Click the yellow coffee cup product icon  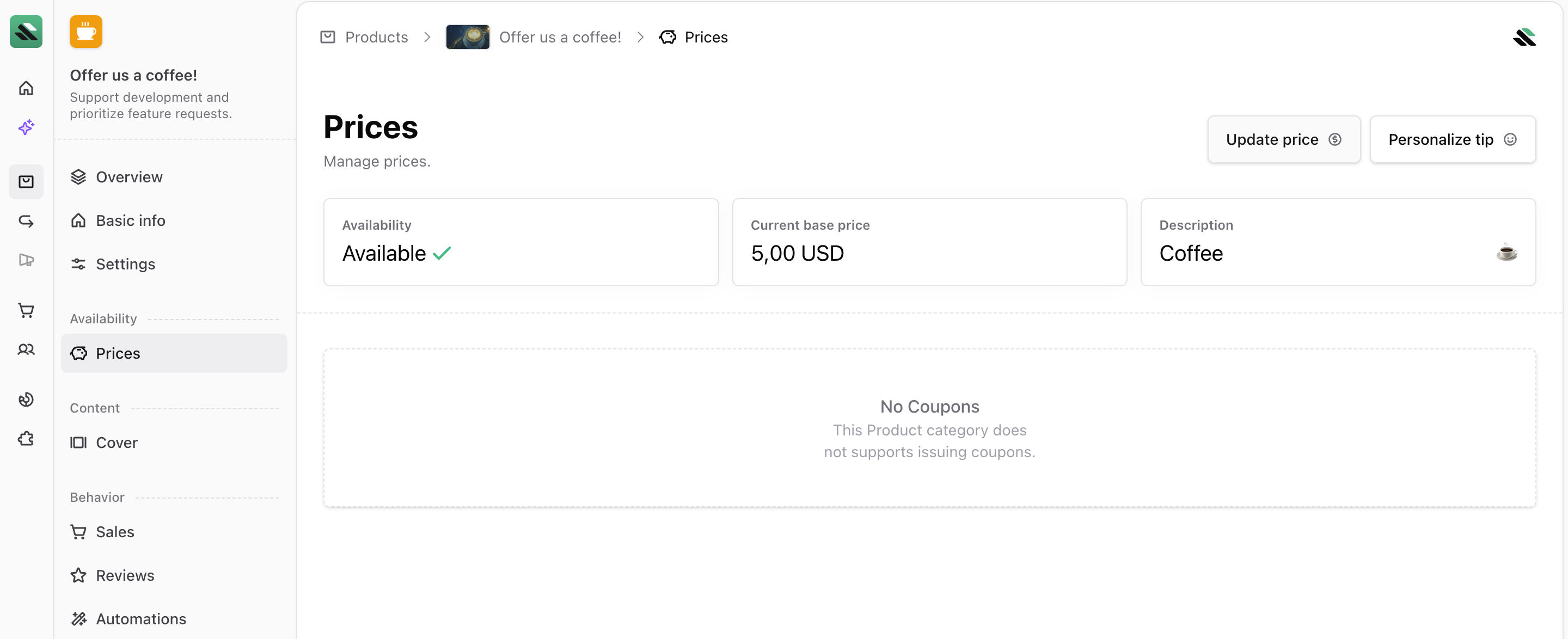coord(86,32)
